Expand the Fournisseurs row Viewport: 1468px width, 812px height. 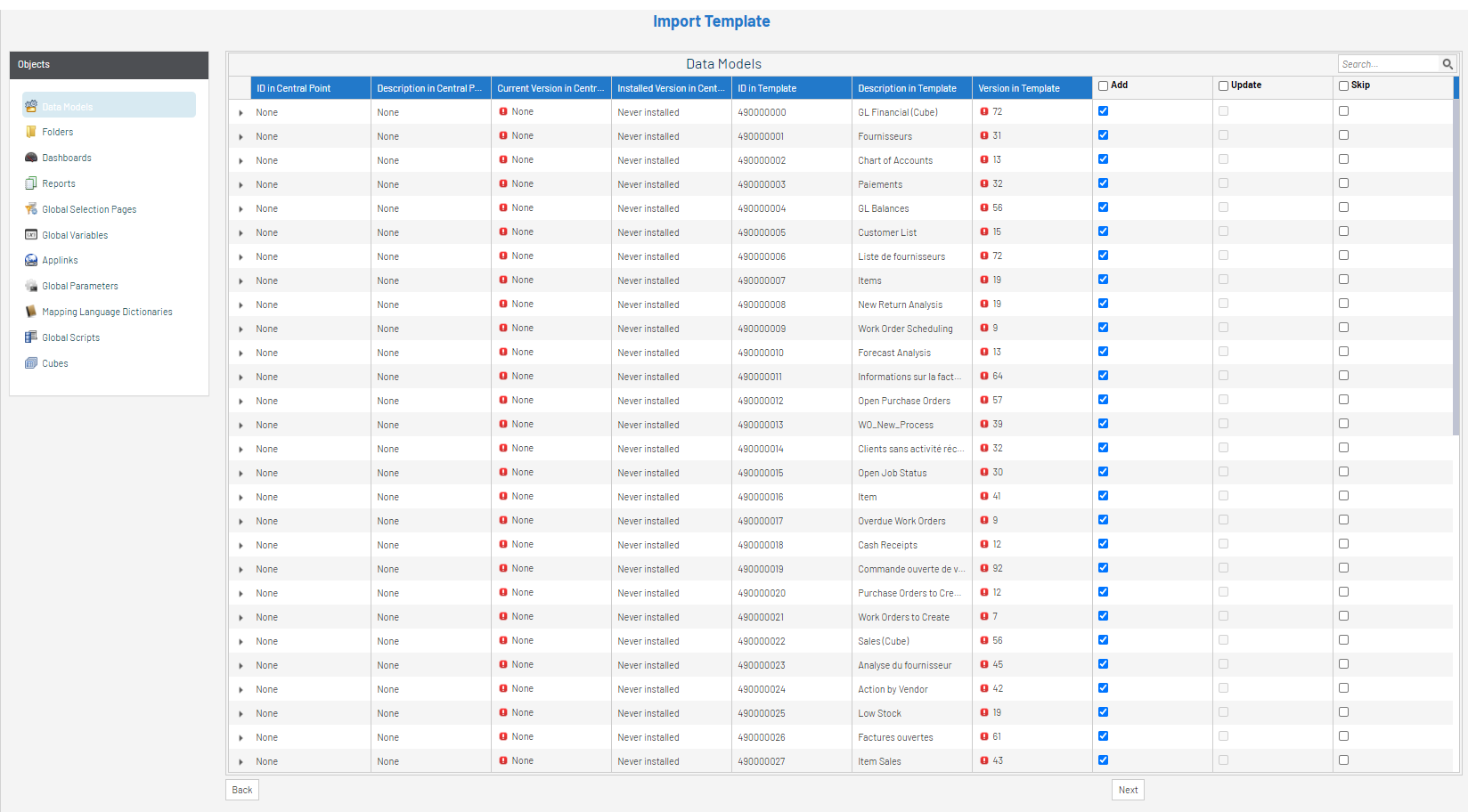241,137
